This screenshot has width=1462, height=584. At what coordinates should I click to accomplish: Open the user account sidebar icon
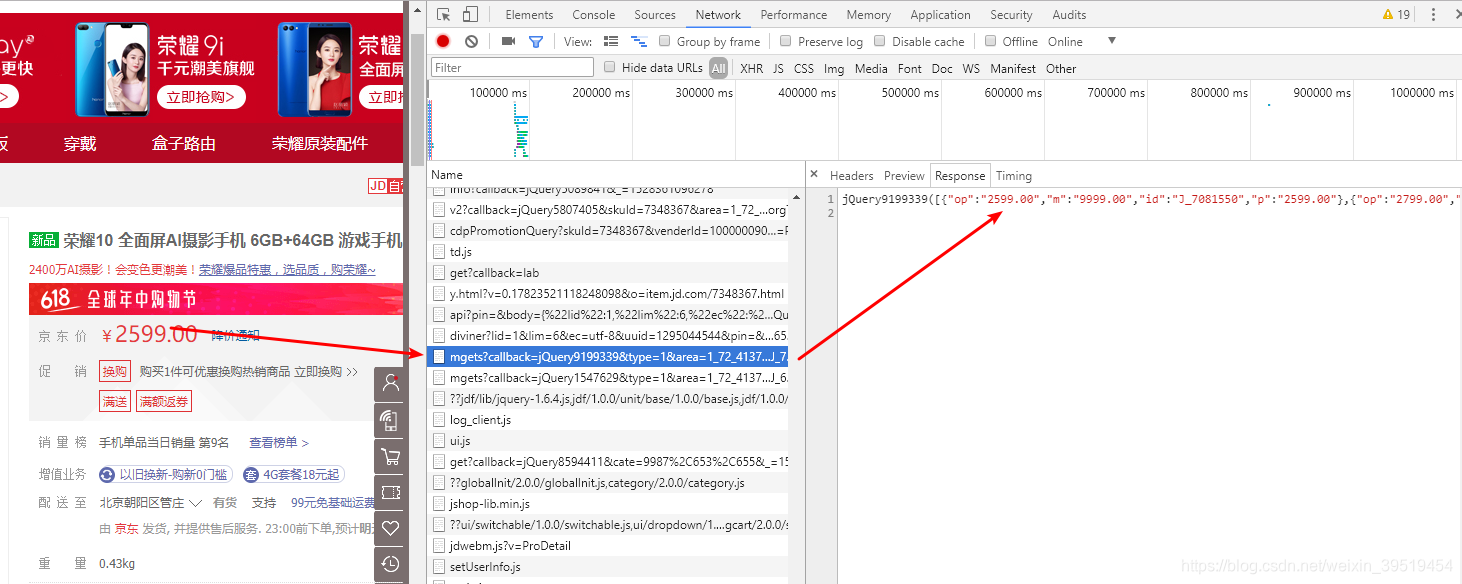tap(391, 383)
